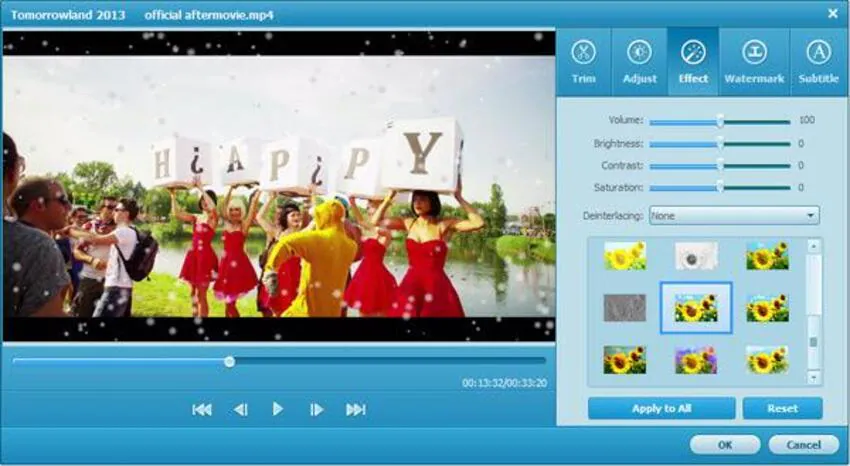Viewport: 850px width, 466px height.
Task: Choose the middle-row right sunflower effect thumbnail
Action: pyautogui.click(x=767, y=308)
